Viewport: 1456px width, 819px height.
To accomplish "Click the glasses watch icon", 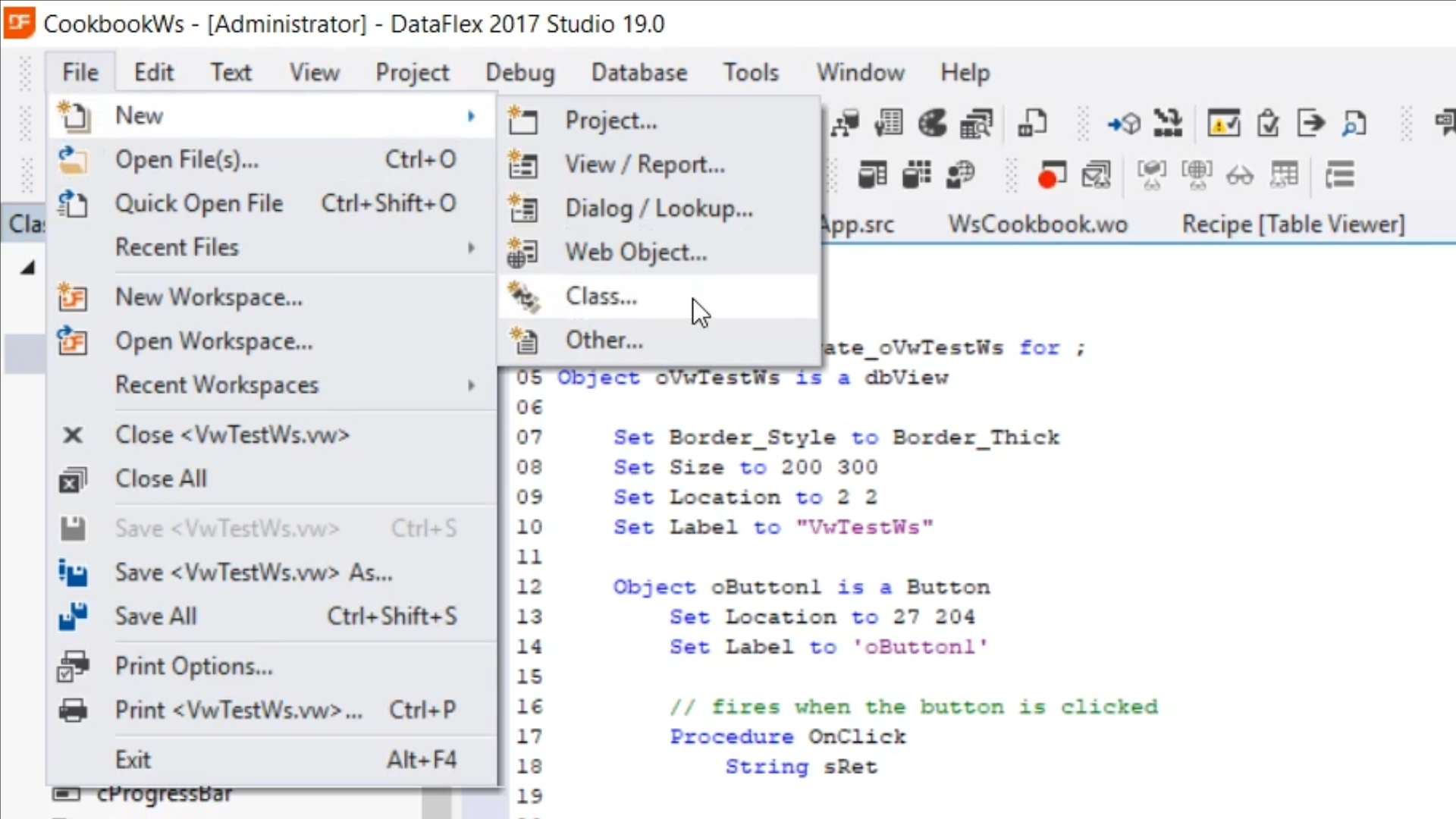I will [1240, 176].
